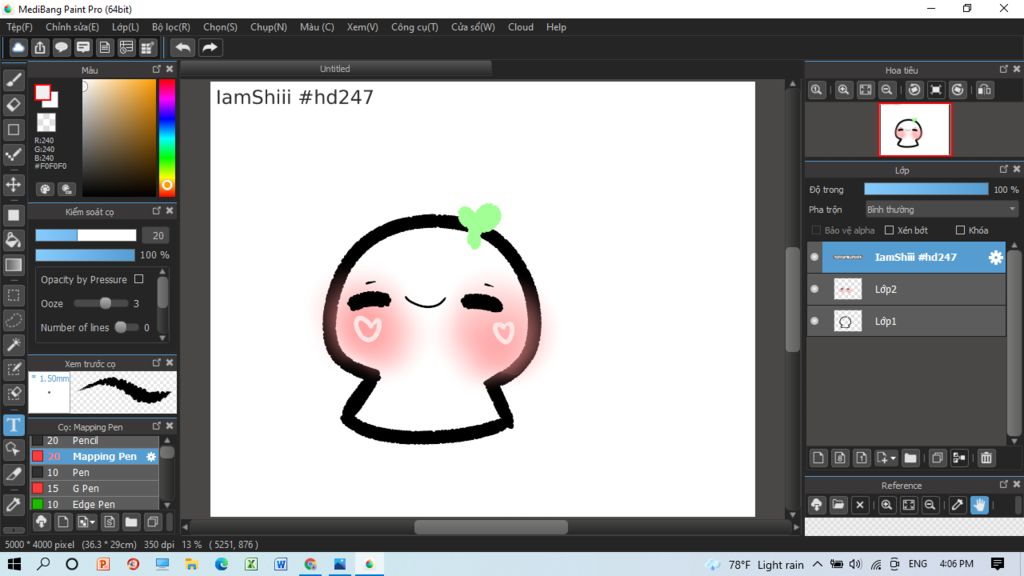Select the Eraser tool
This screenshot has width=1024, height=576.
pos(14,104)
